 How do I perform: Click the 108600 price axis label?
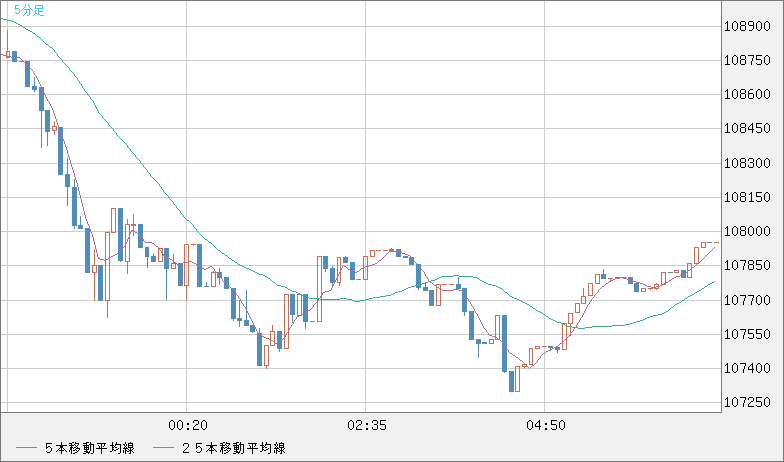pos(747,94)
